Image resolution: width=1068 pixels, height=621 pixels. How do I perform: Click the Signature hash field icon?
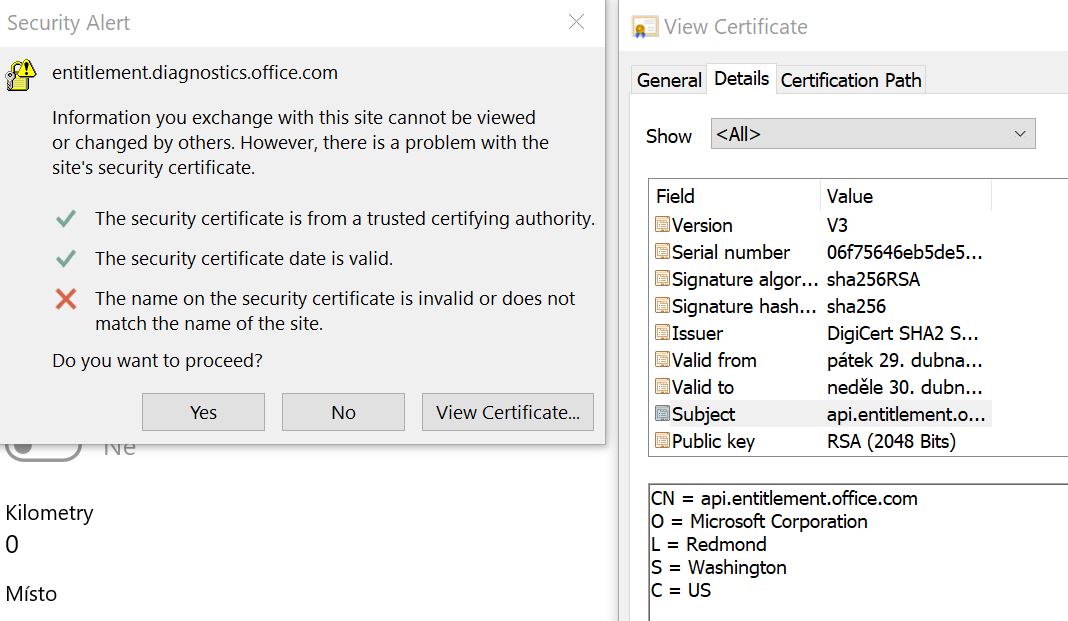click(662, 306)
